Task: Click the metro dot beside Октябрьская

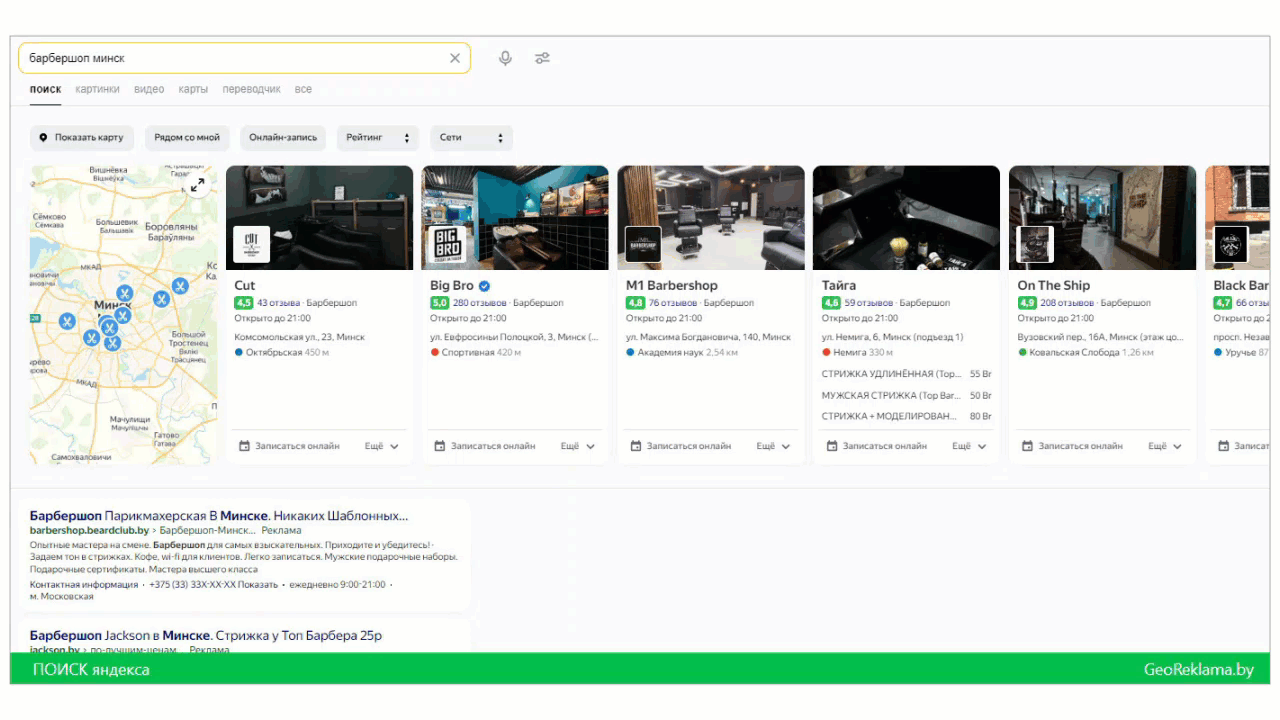Action: [239, 352]
